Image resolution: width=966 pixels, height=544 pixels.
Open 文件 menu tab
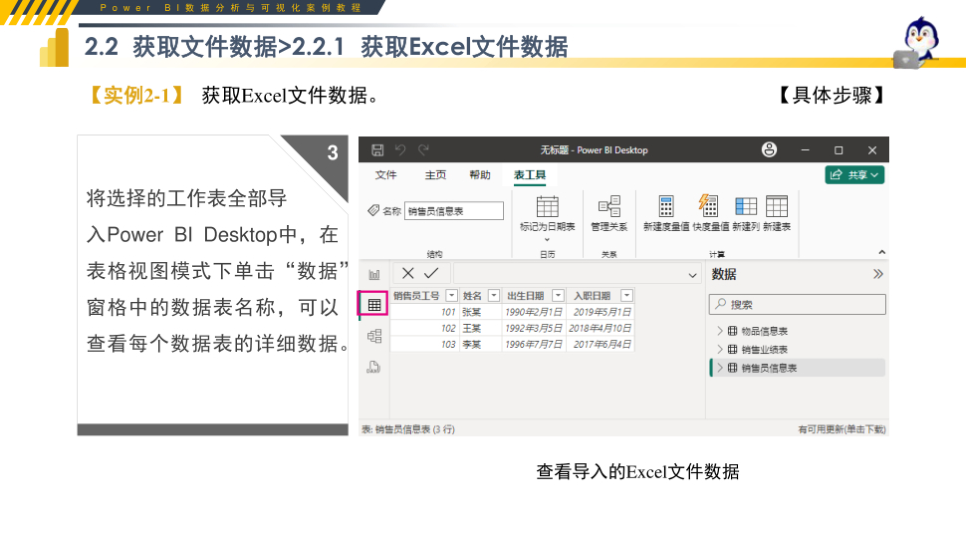386,175
